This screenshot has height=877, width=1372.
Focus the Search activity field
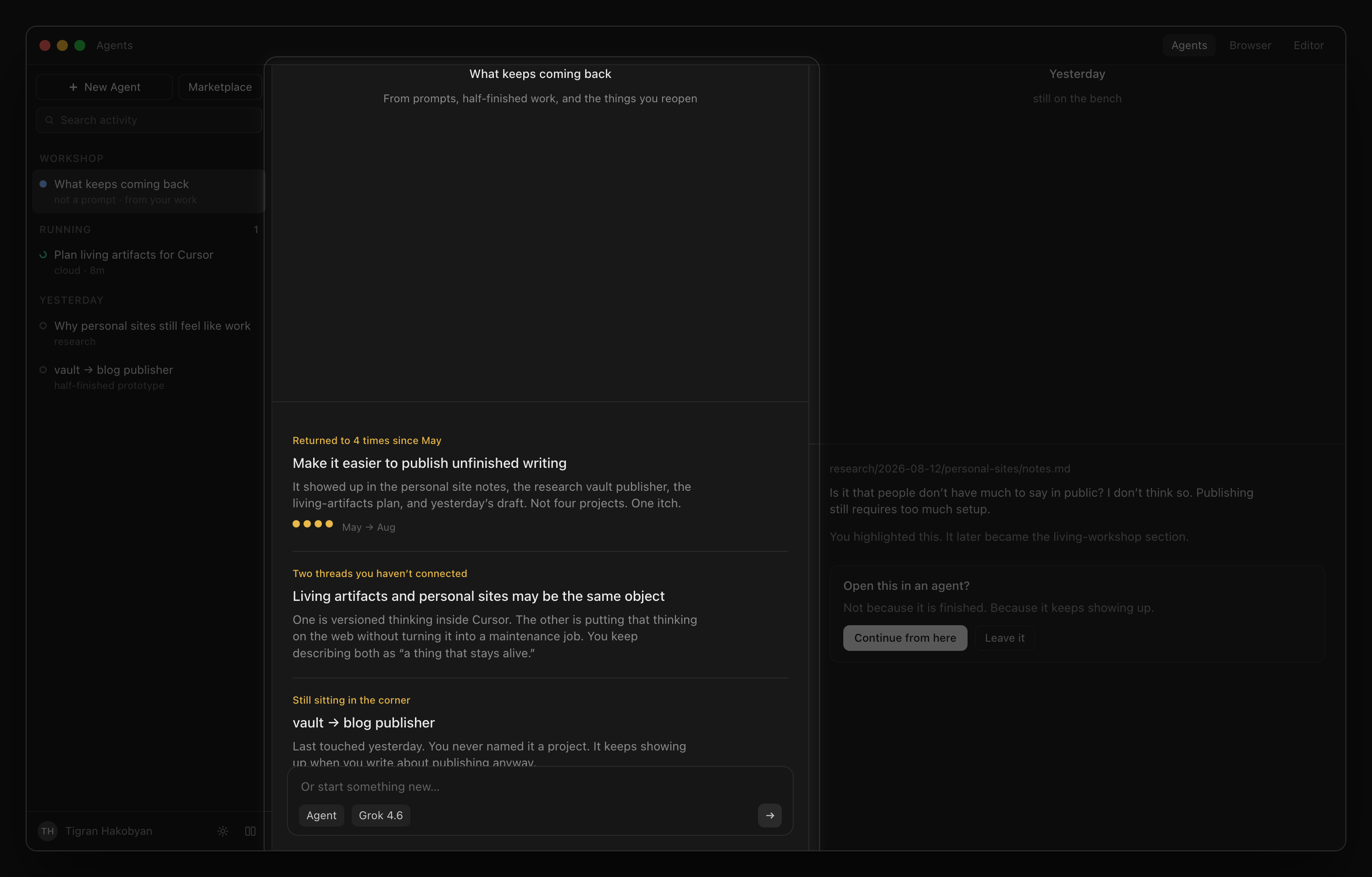pyautogui.click(x=149, y=120)
